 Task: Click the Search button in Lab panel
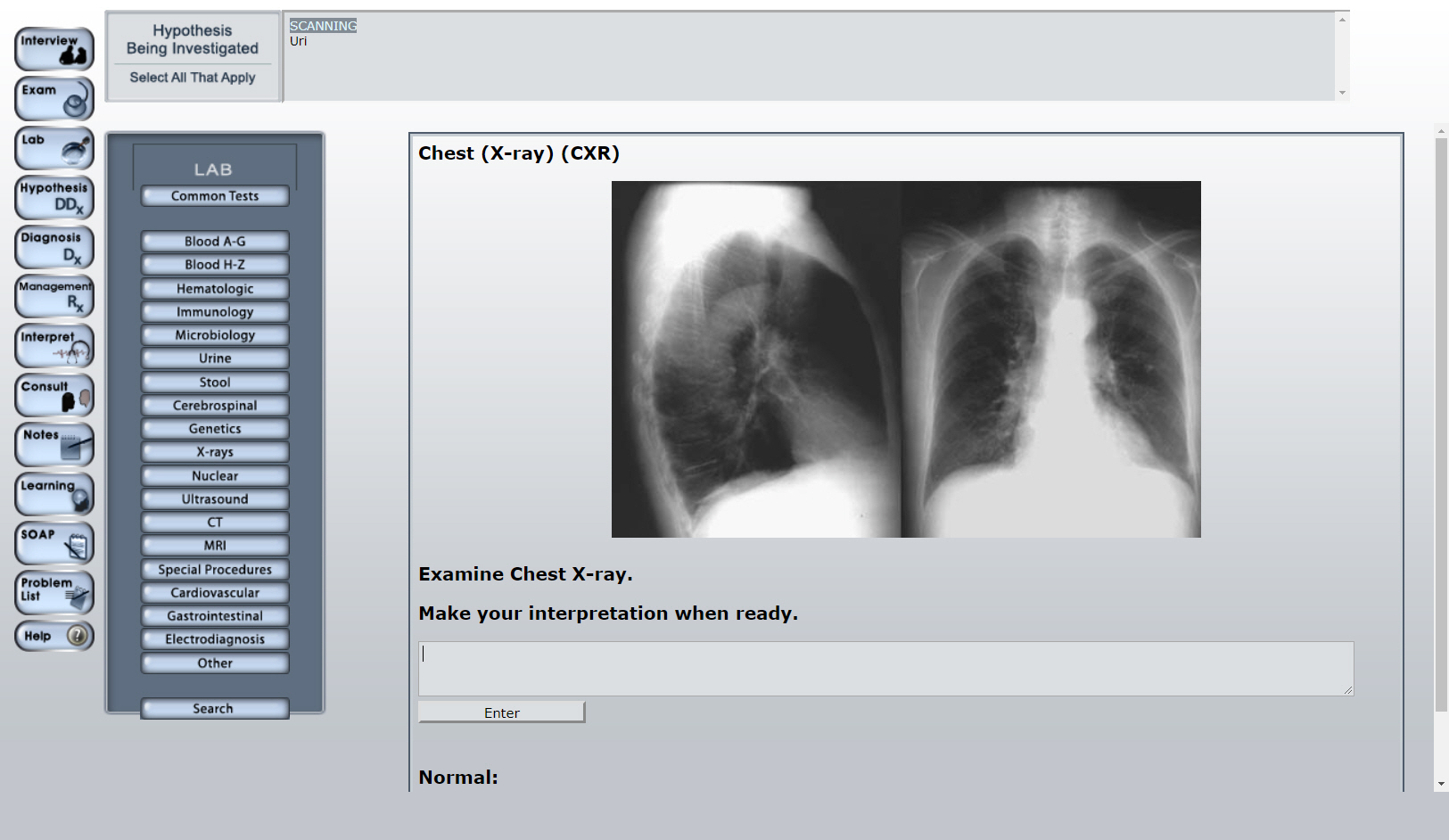point(215,709)
